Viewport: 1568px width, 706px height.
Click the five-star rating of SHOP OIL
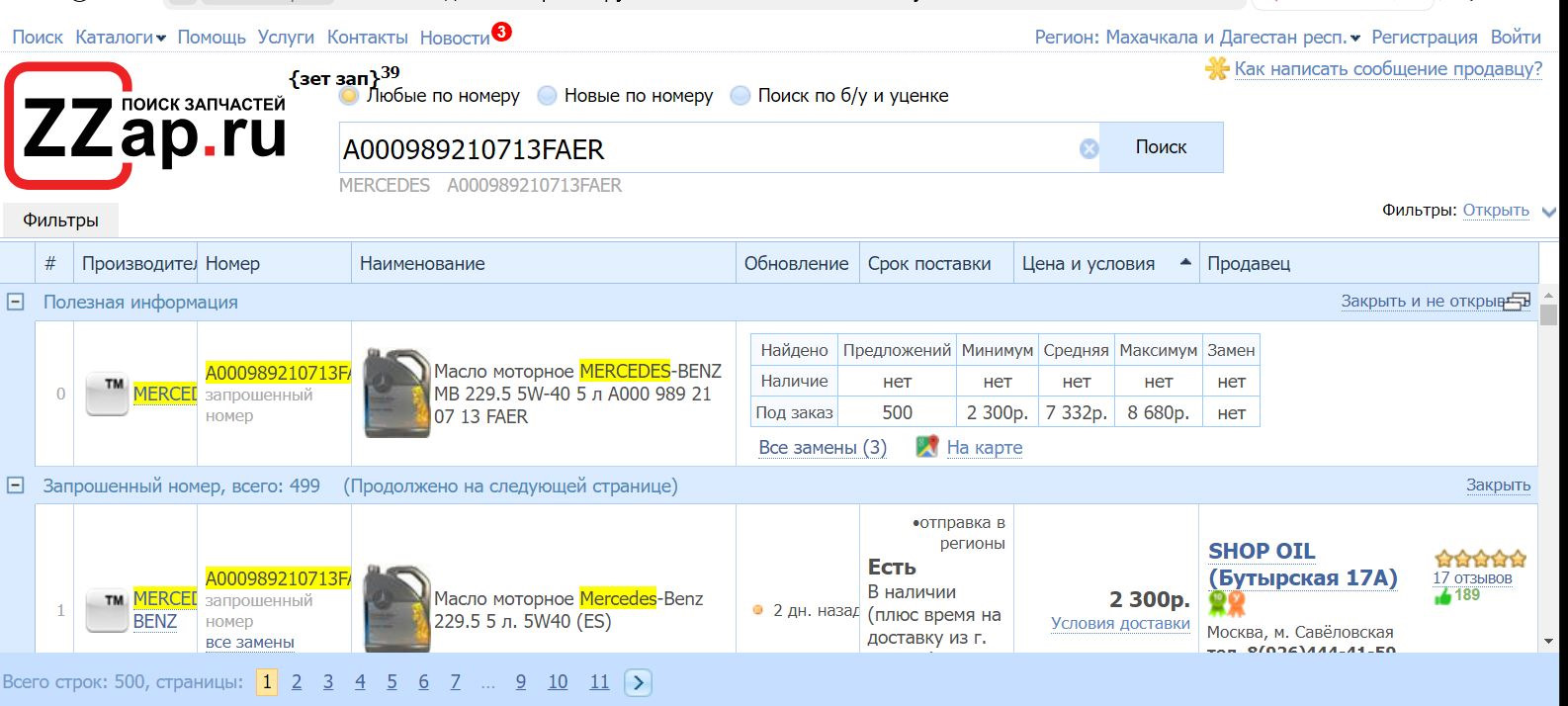[1480, 559]
